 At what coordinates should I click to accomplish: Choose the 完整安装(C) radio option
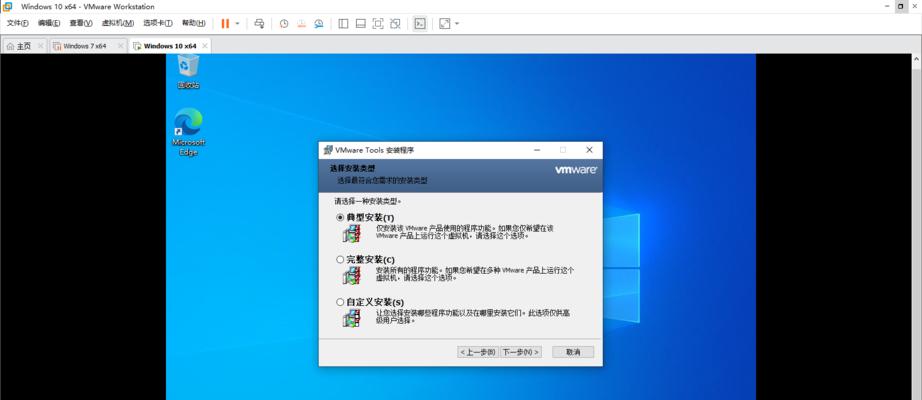[x=340, y=259]
